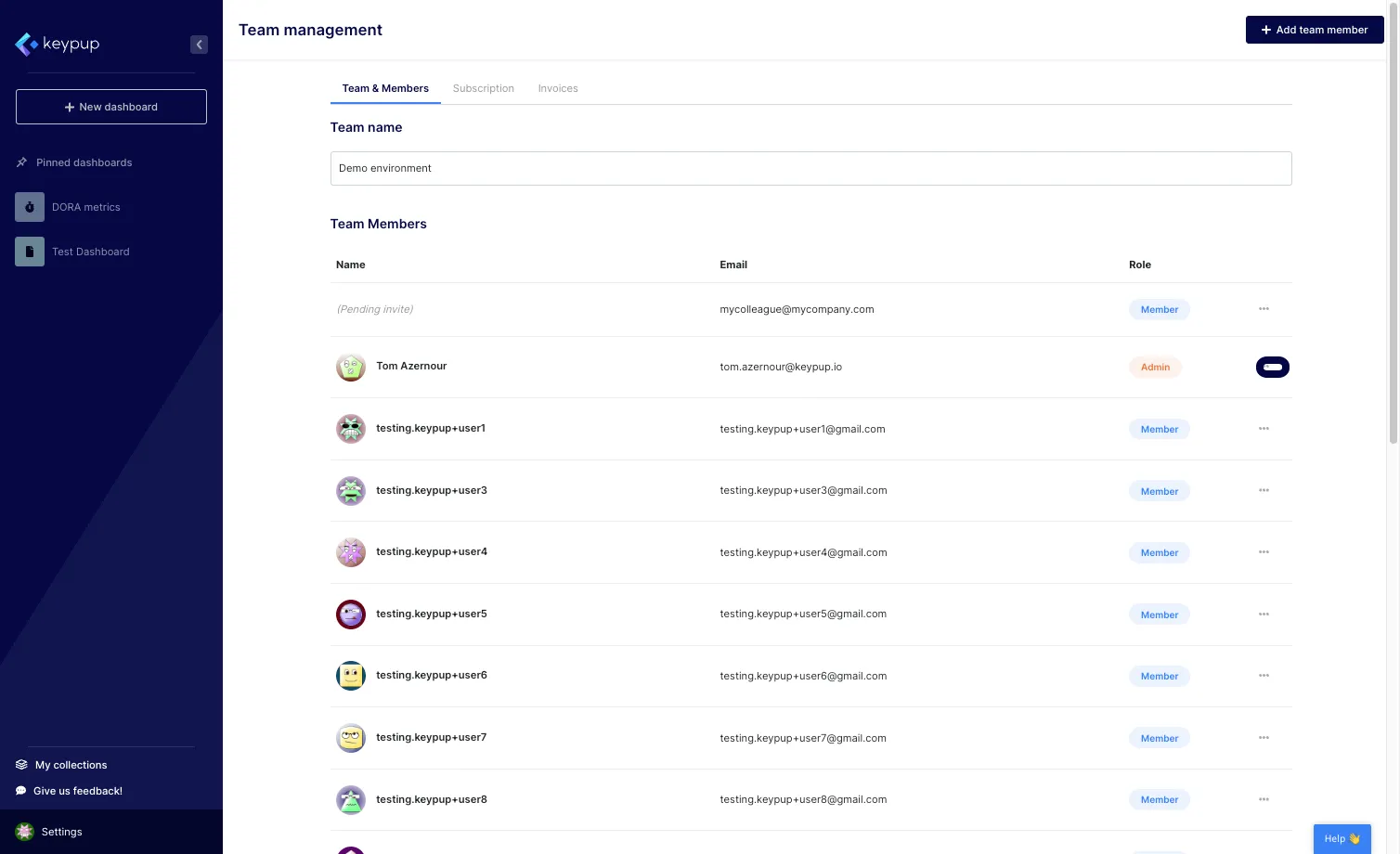Collapse the sidebar with the chevron
The width and height of the screenshot is (1400, 854).
(199, 44)
